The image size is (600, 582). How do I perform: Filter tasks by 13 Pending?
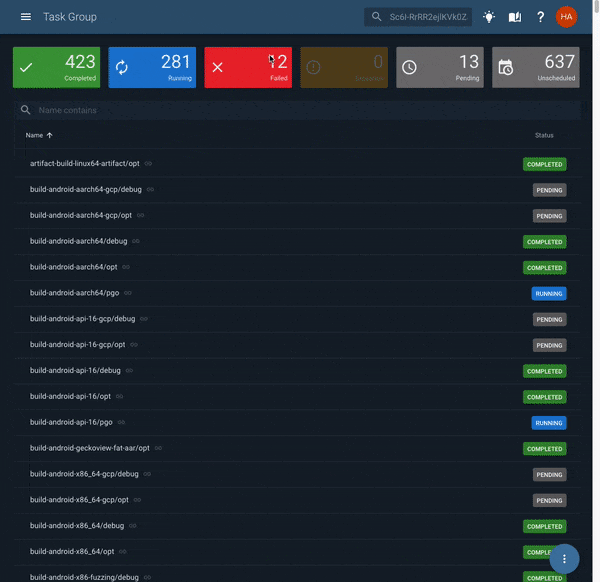pyautogui.click(x=440, y=67)
